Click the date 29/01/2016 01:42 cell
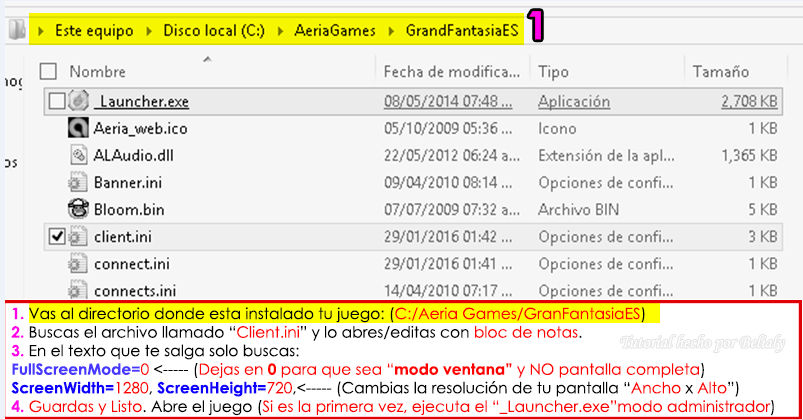Image resolution: width=803 pixels, height=419 pixels. tap(448, 237)
